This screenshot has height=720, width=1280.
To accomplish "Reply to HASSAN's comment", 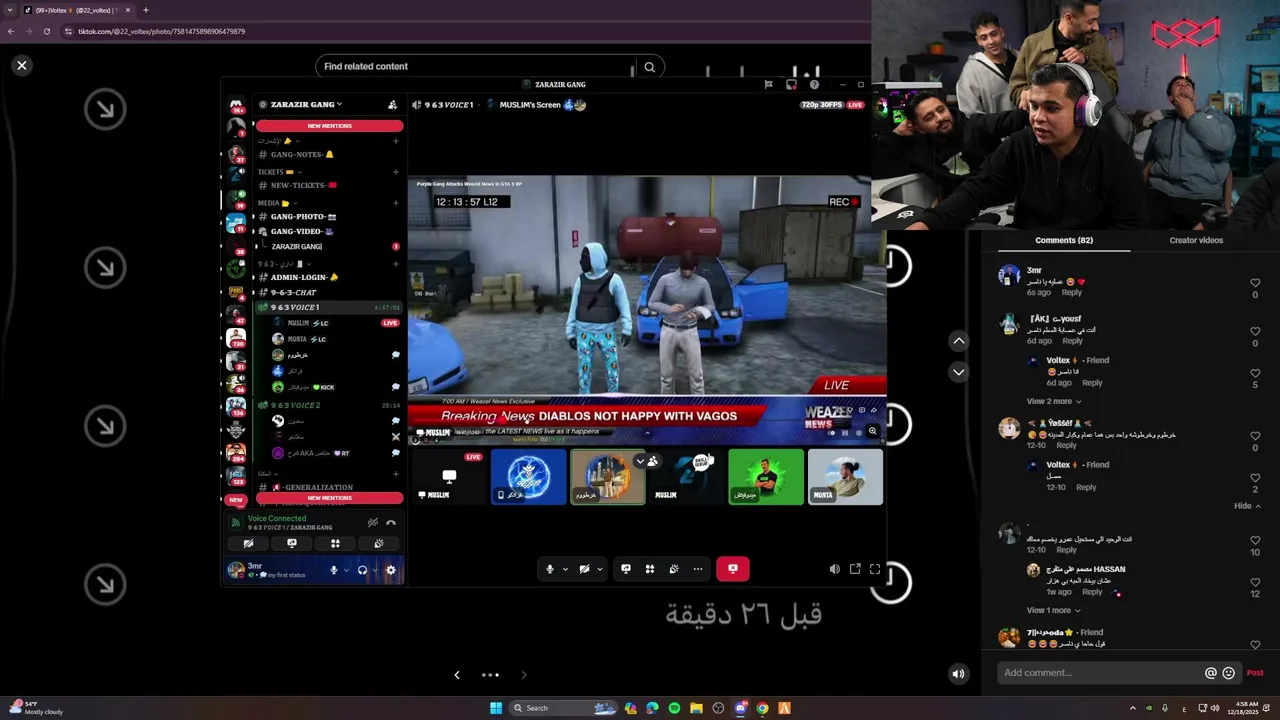I will pyautogui.click(x=1092, y=592).
